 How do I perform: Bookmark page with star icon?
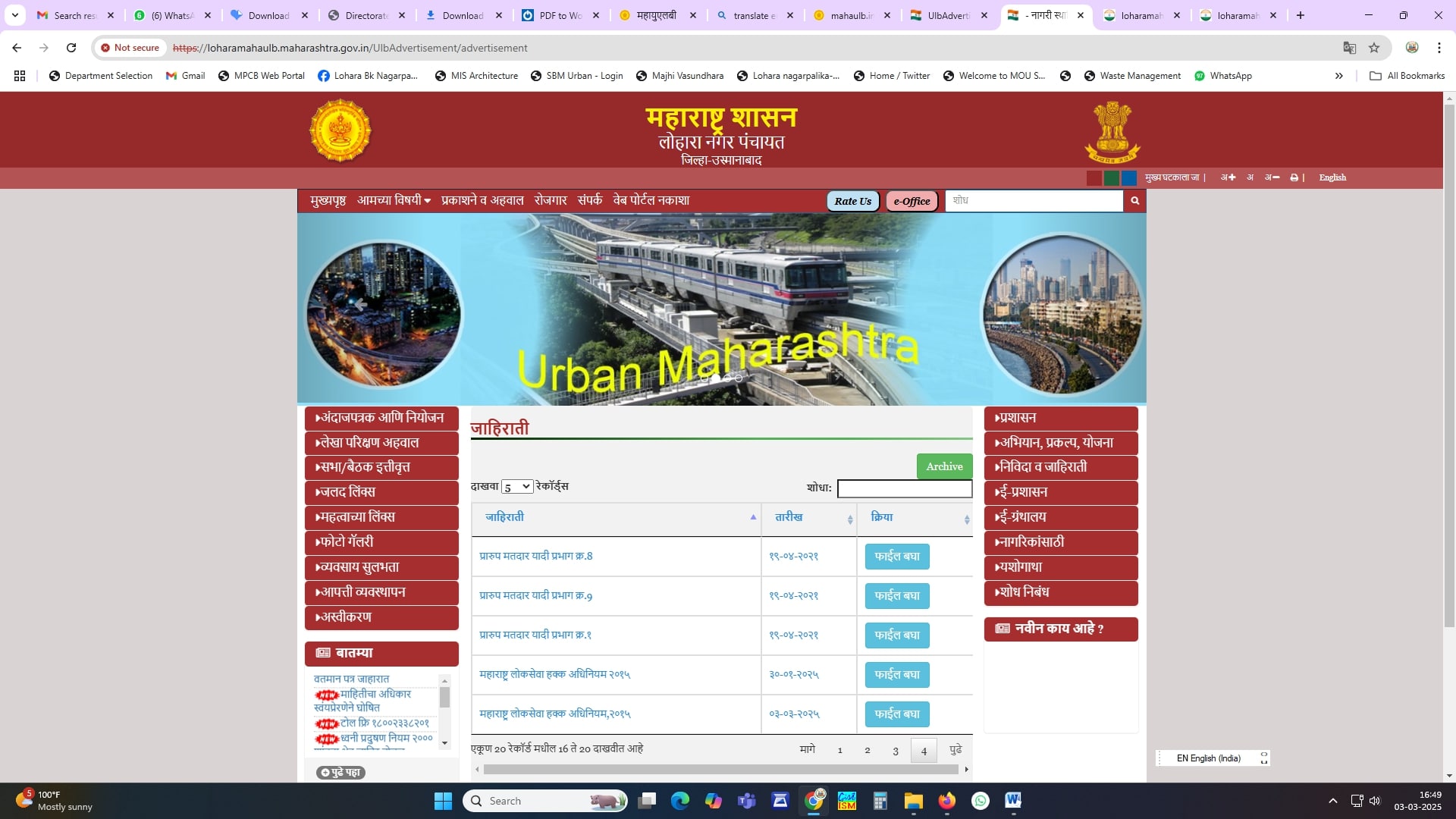(1374, 48)
